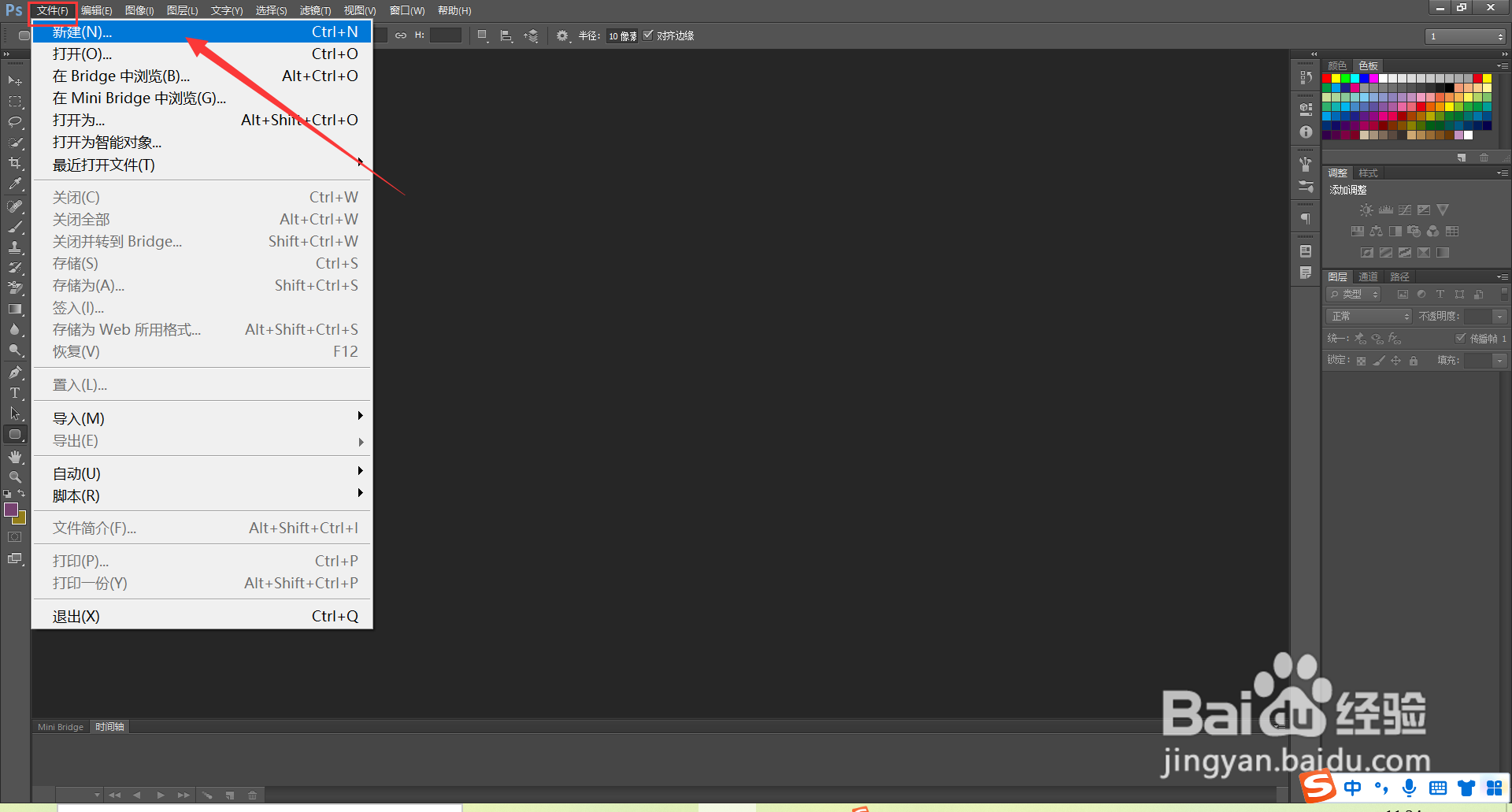Add a Photo Filter adjustment
The width and height of the screenshot is (1512, 812).
click(1414, 231)
